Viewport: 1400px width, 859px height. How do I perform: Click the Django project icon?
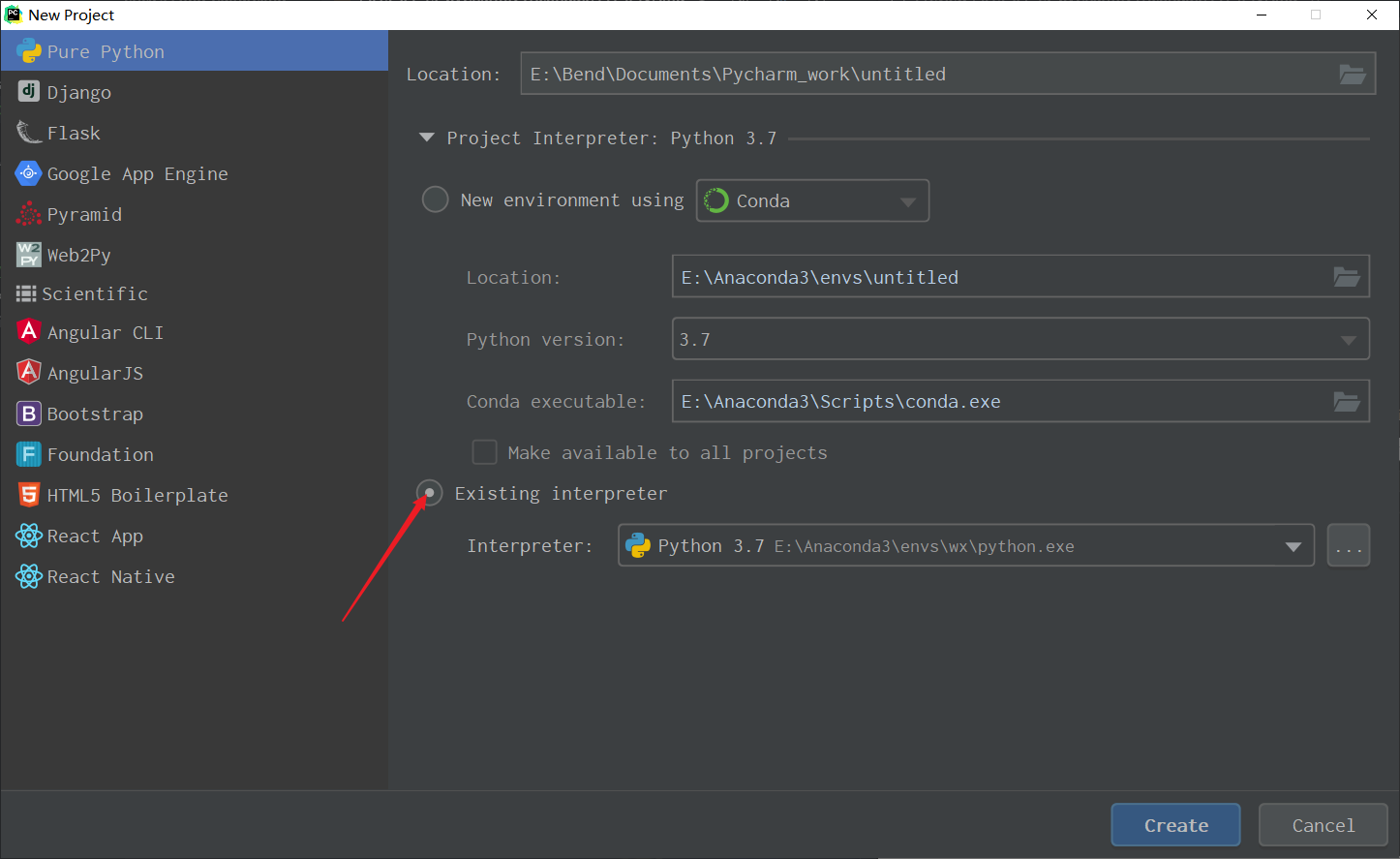tap(29, 92)
